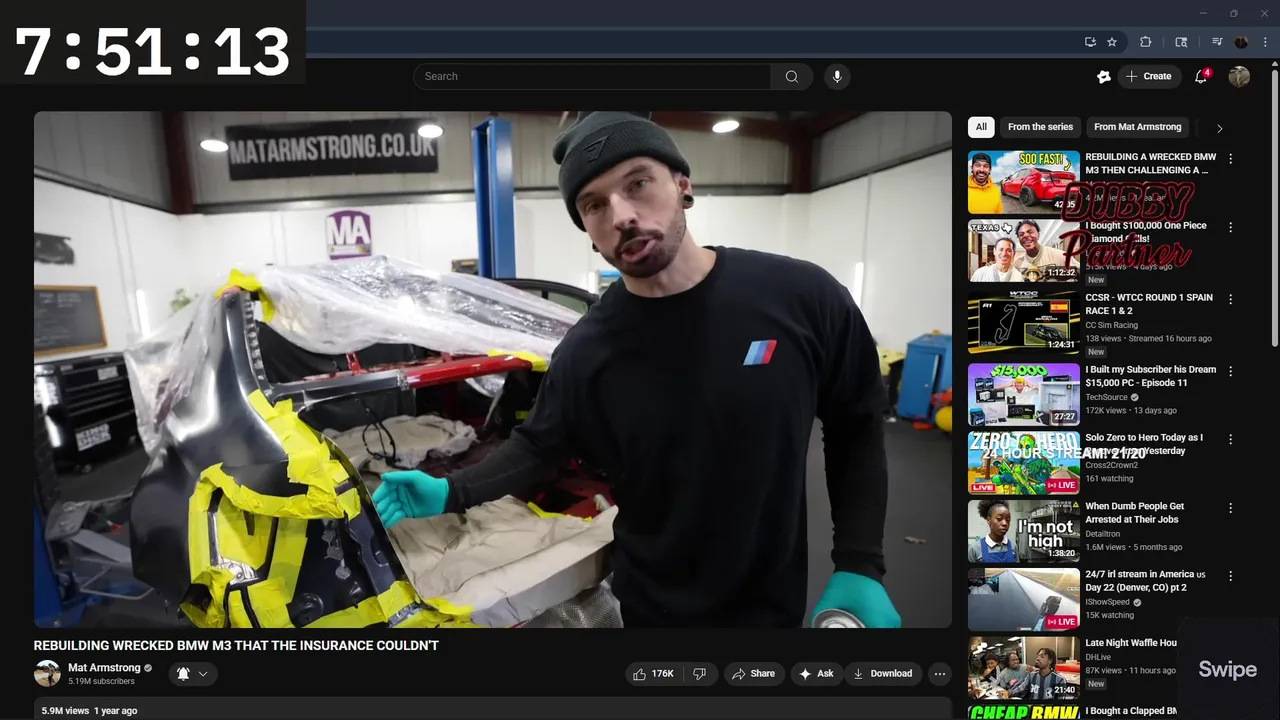The image size is (1280, 720).
Task: Click the 5.19M subscribers text
Action: (x=101, y=682)
